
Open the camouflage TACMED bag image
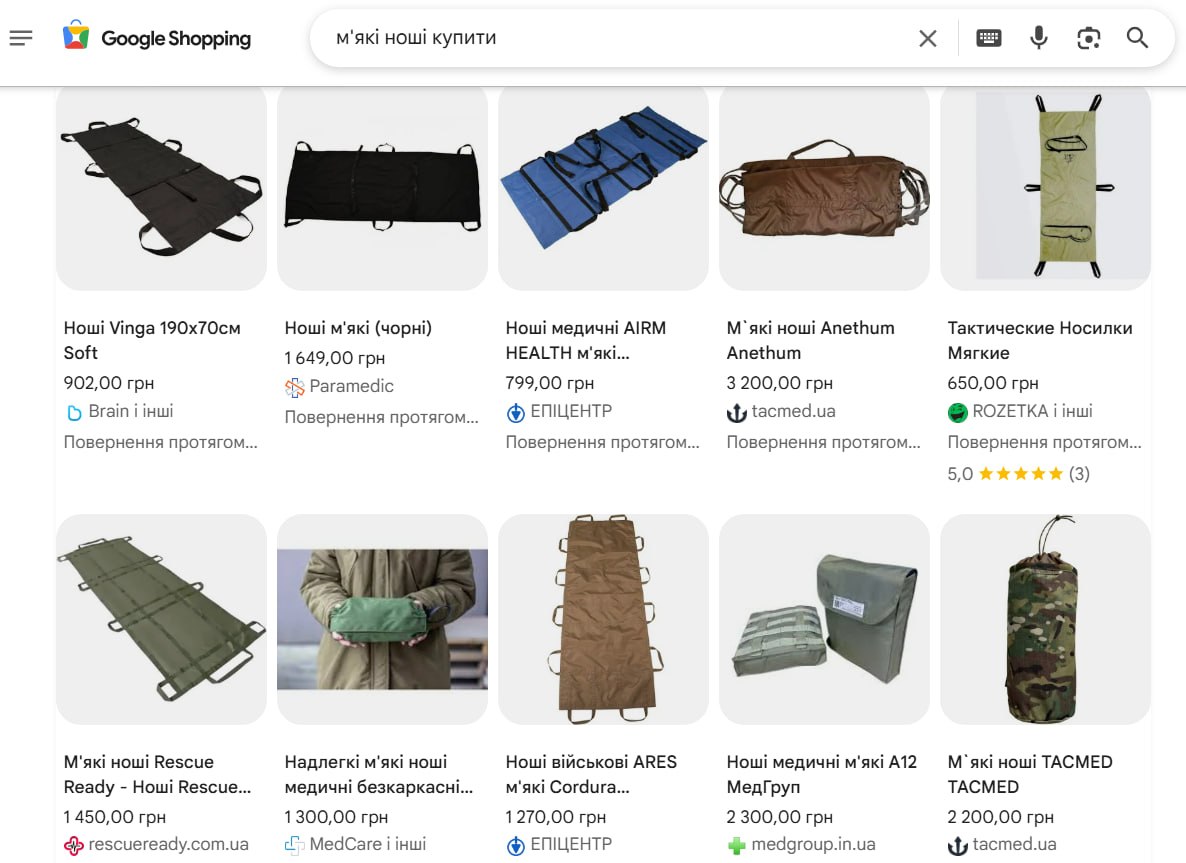pyautogui.click(x=1045, y=619)
